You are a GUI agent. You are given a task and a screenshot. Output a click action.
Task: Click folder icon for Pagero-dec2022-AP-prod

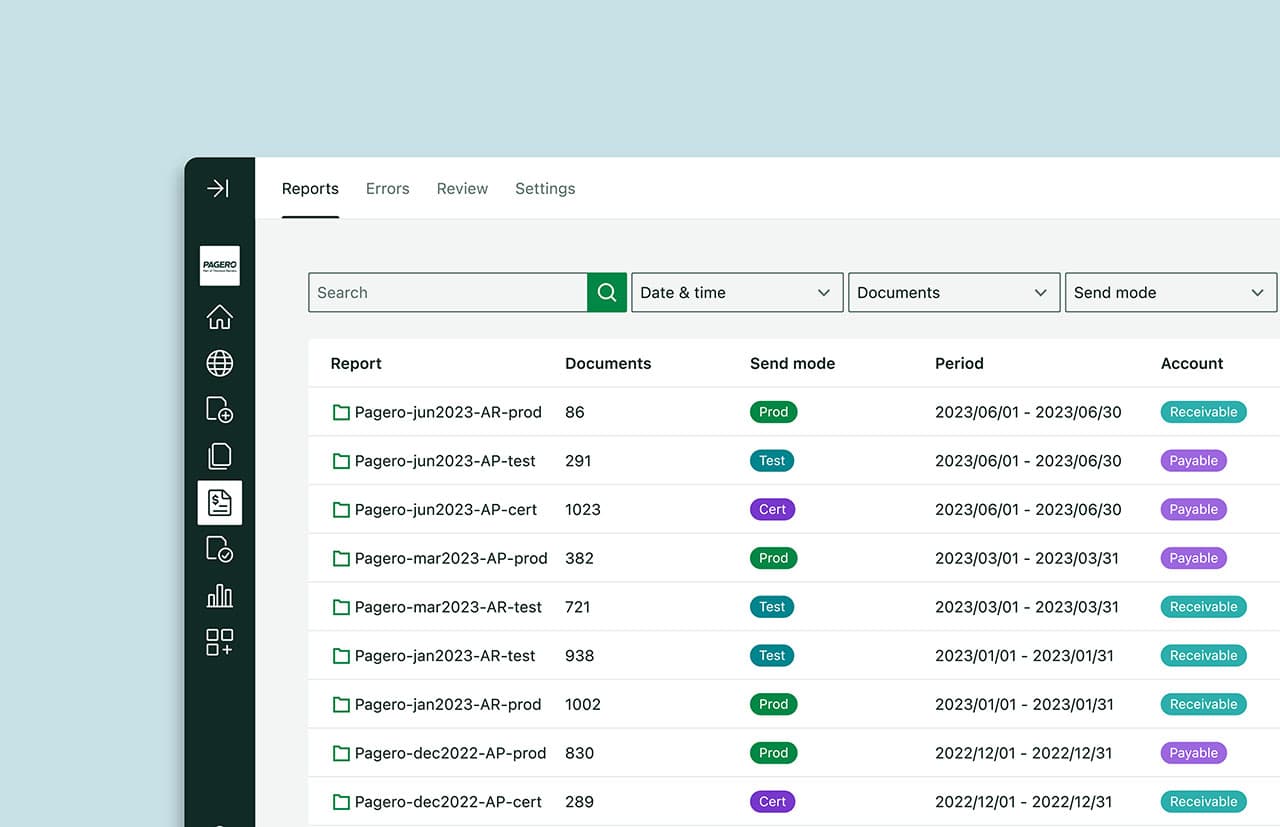click(341, 753)
